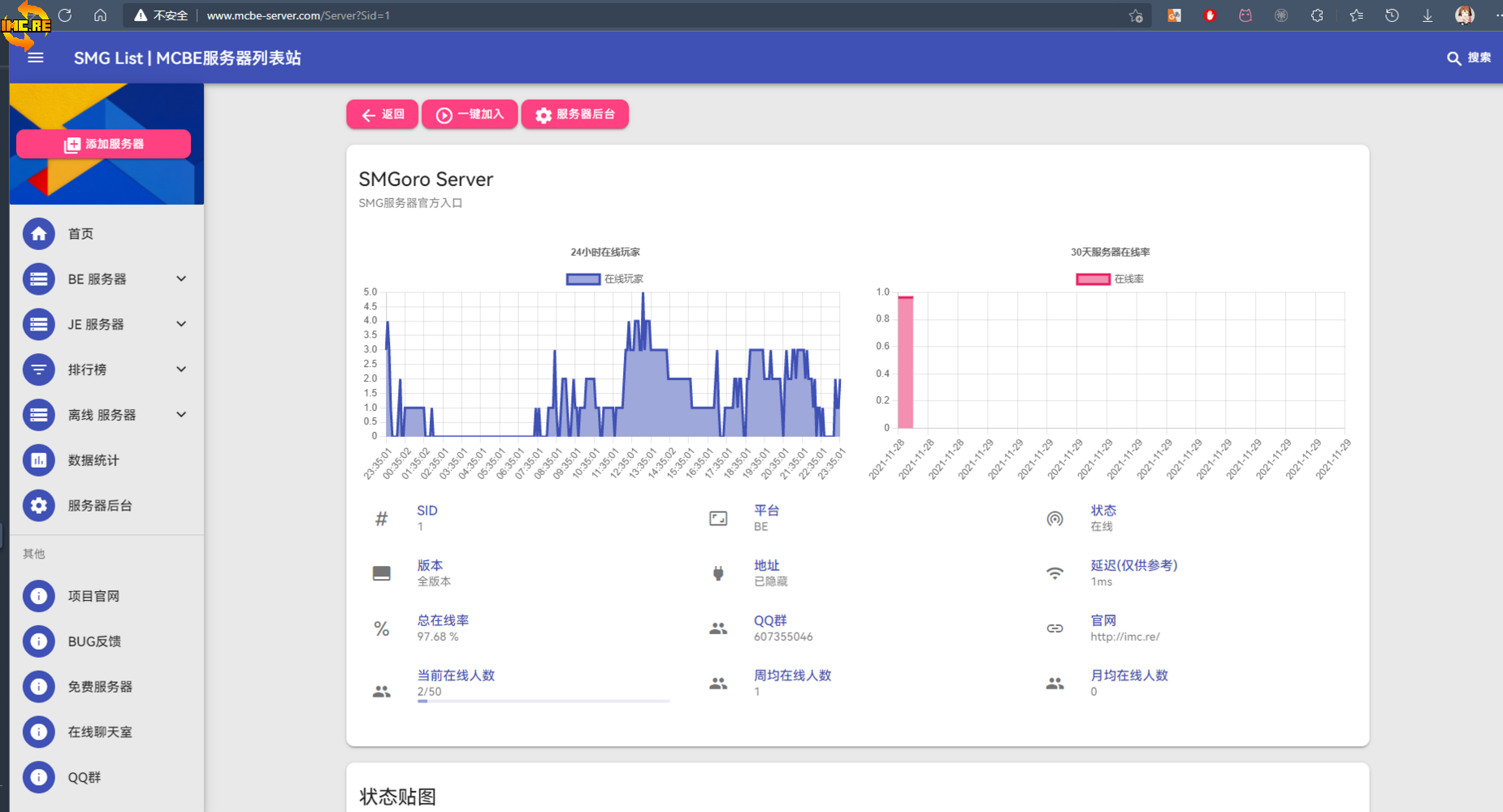Viewport: 1503px width, 812px height.
Task: Open the browser downloads icon
Action: (1427, 15)
